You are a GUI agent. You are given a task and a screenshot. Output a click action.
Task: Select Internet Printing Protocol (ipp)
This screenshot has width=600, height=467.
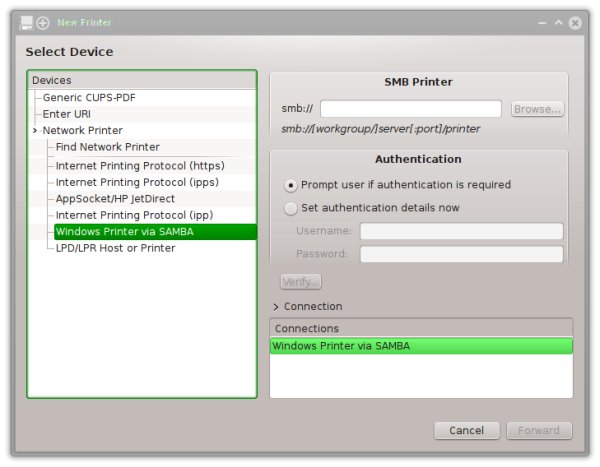134,215
